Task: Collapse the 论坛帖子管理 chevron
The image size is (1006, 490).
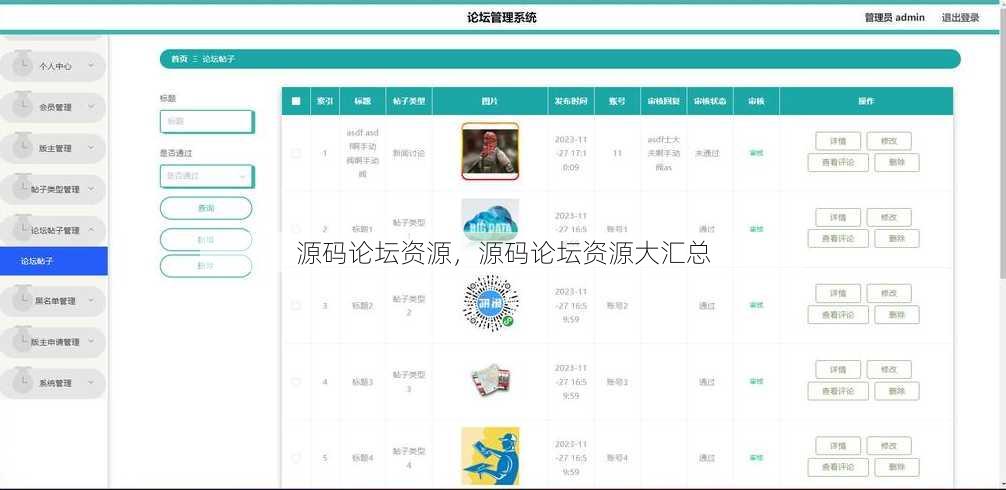Action: tap(91, 230)
